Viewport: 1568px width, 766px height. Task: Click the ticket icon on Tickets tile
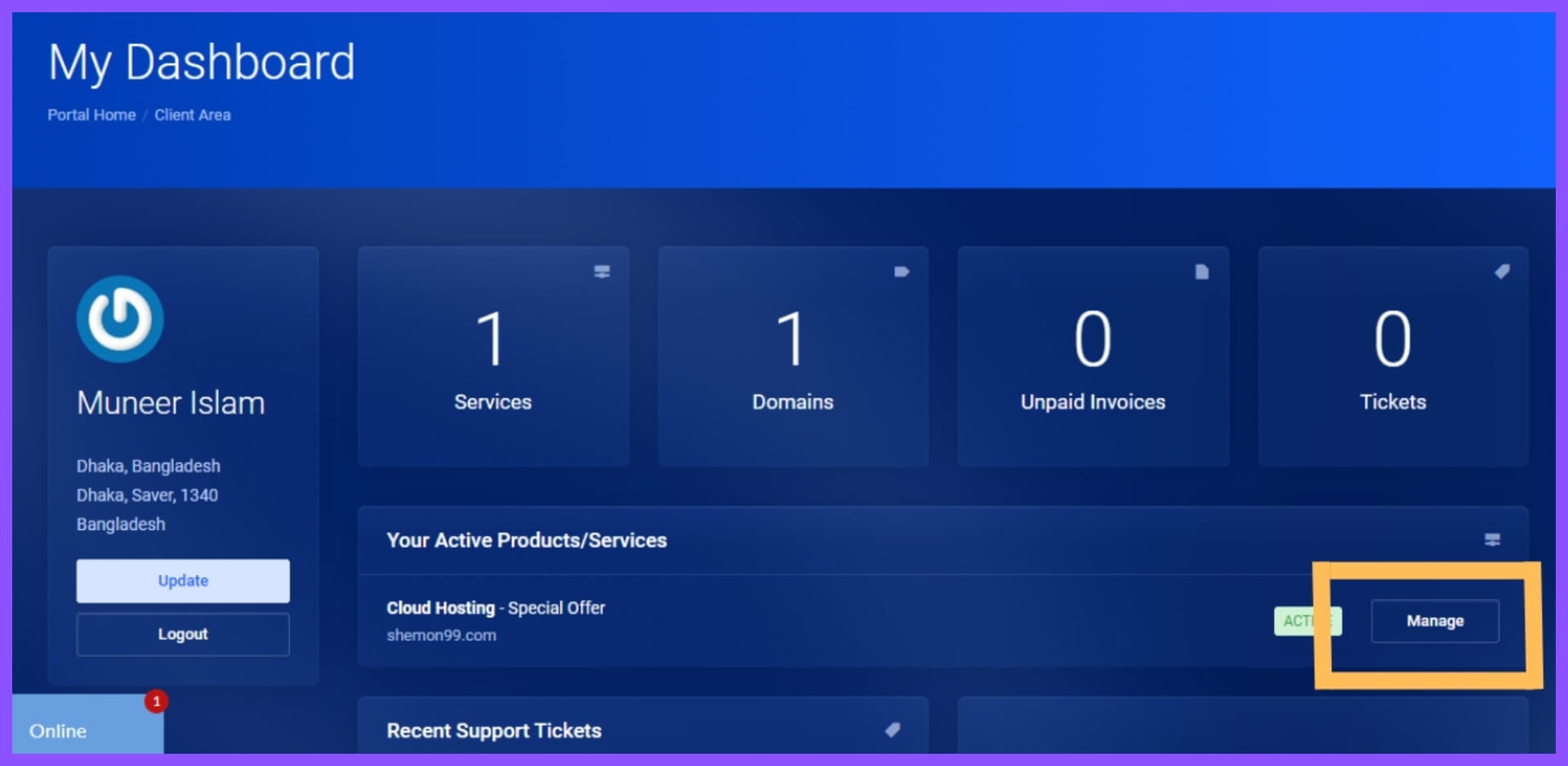click(x=1502, y=272)
